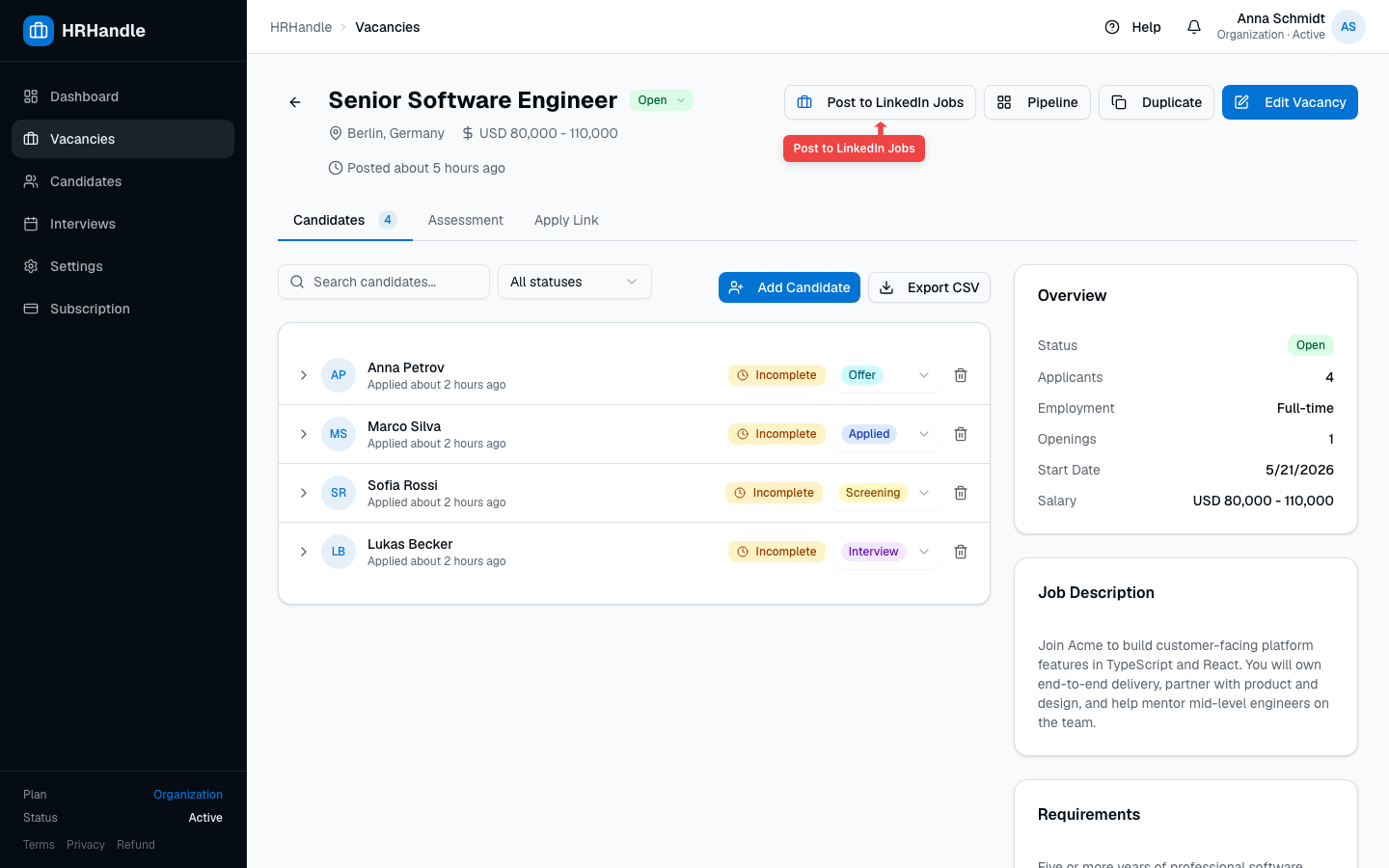Open the Help link in header
Viewport: 1389px width, 868px height.
point(1132,27)
